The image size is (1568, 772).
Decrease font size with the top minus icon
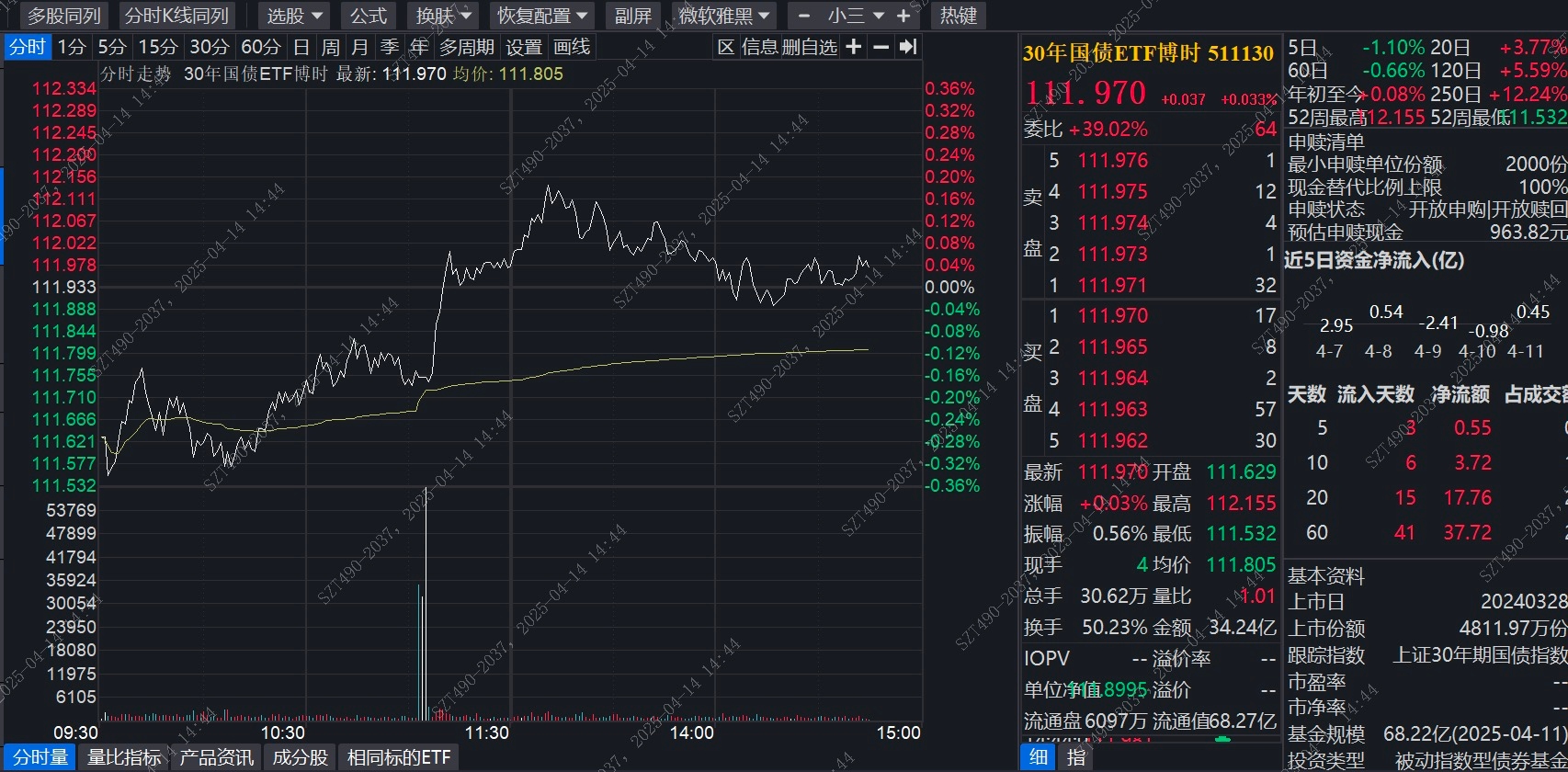click(804, 16)
